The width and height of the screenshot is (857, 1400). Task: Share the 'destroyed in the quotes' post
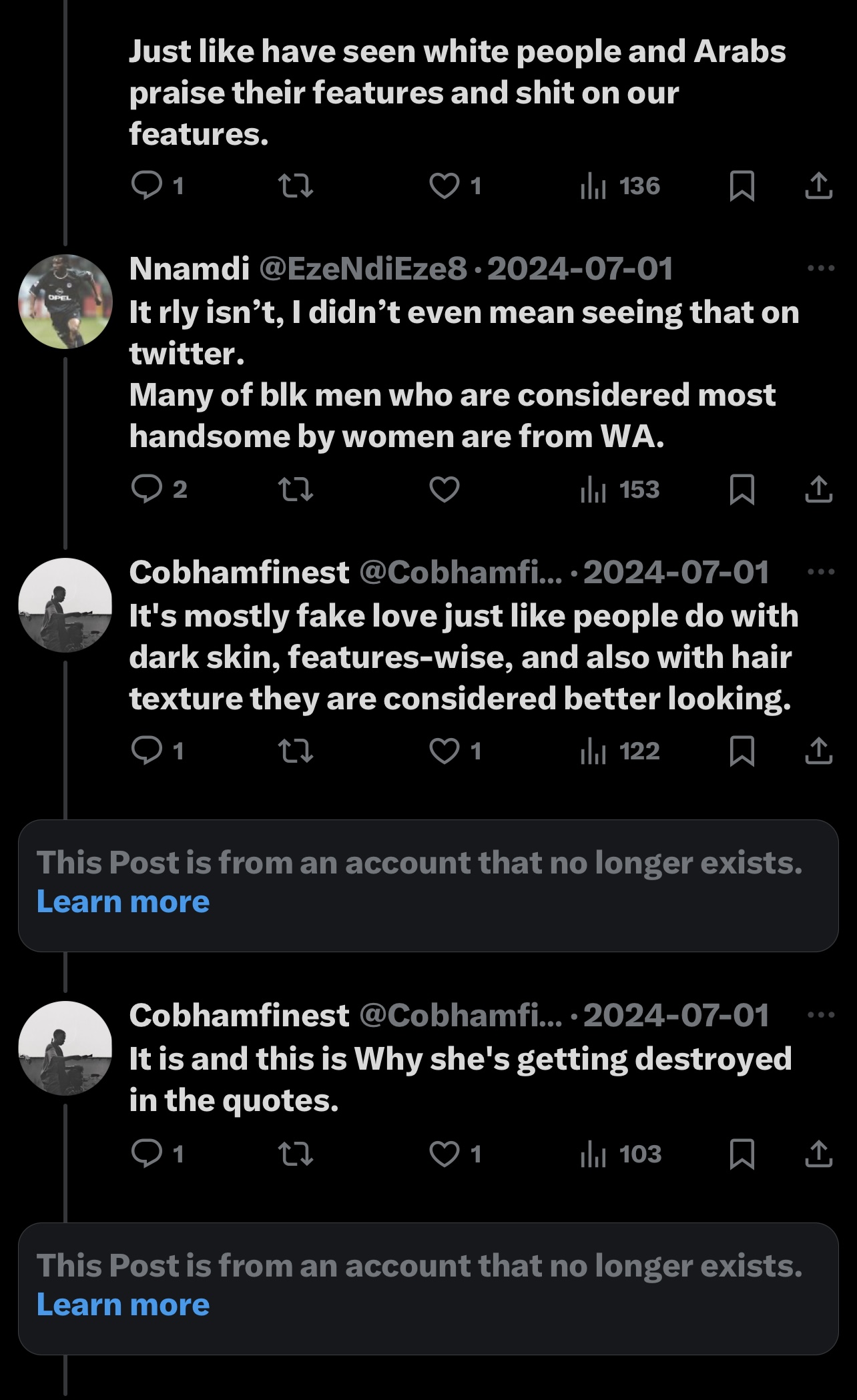[818, 1154]
